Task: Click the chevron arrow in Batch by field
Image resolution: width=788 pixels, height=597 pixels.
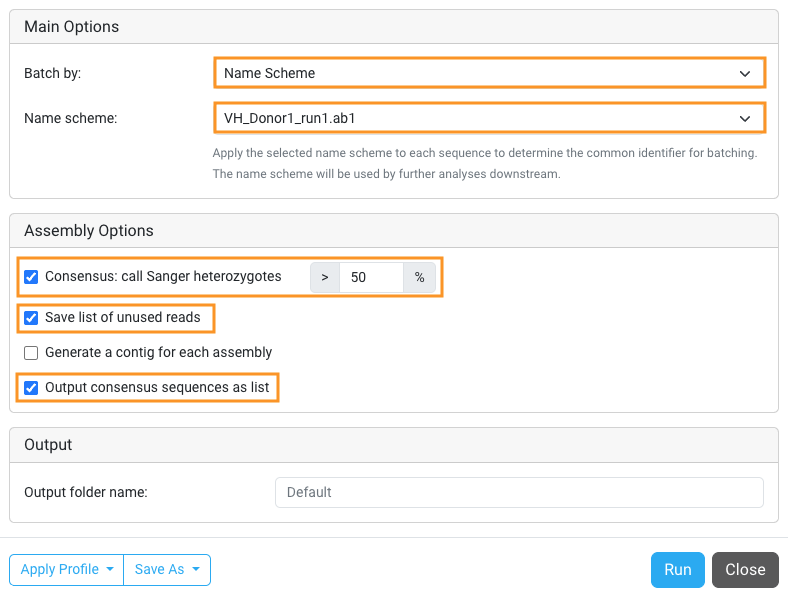Action: 744,73
